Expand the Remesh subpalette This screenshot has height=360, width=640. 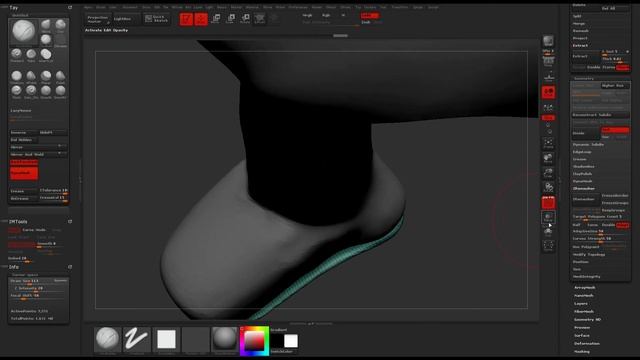pos(580,31)
